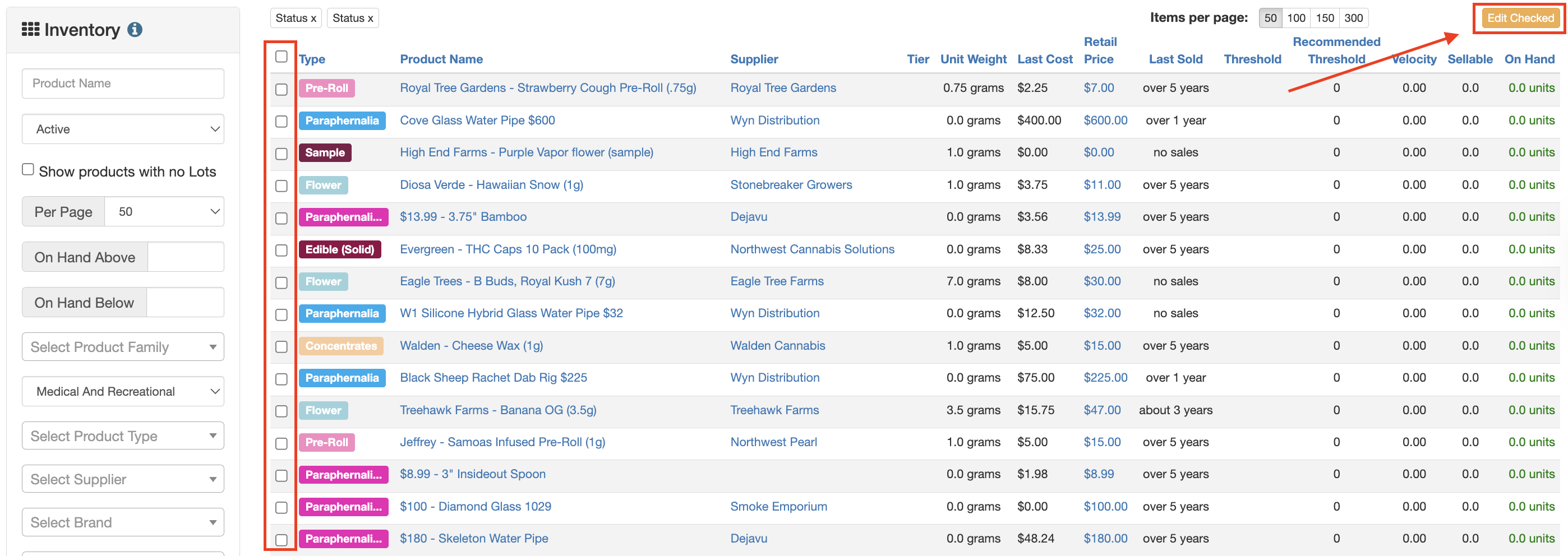Viewport: 1568px width, 556px height.
Task: Check the Royal Tree Gardens Pre-Roll row
Action: (281, 89)
